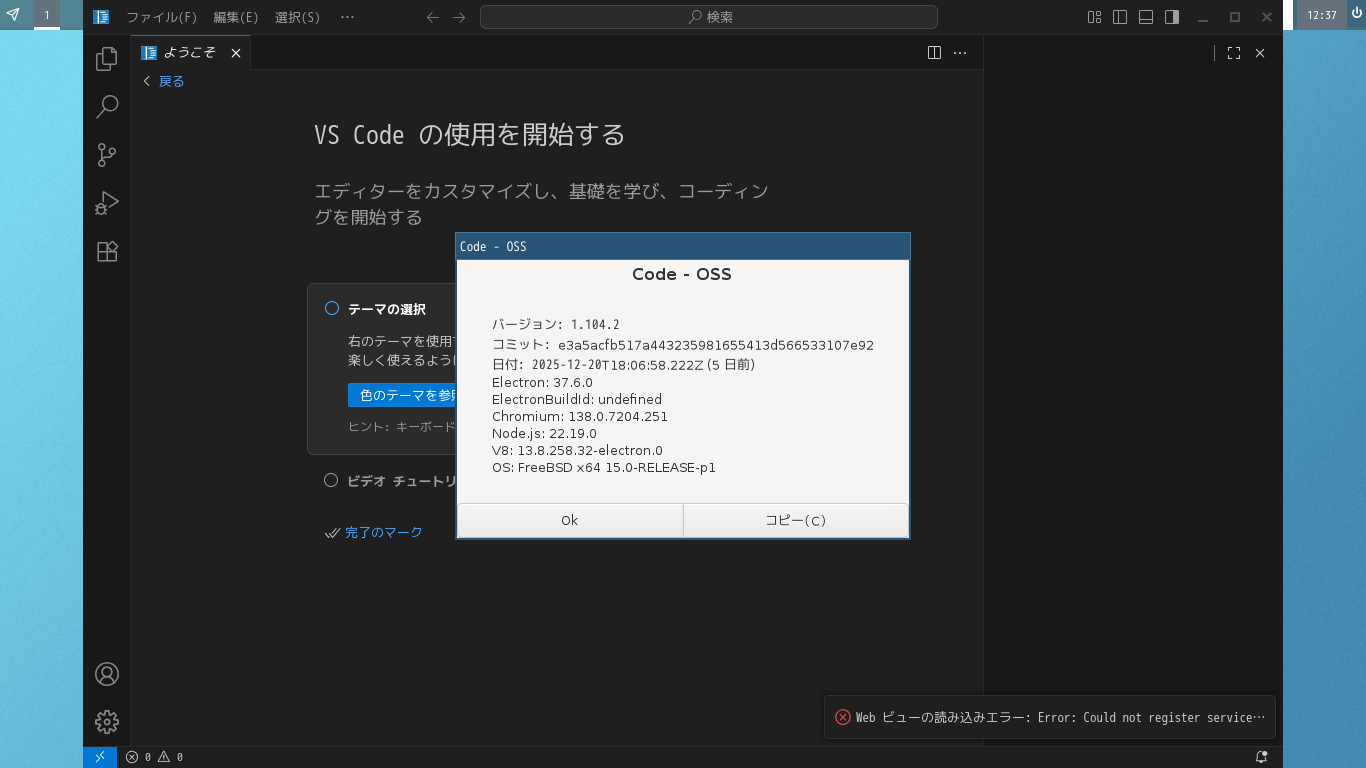Open the Web ビュー error notification
1366x768 pixels.
coord(1050,717)
